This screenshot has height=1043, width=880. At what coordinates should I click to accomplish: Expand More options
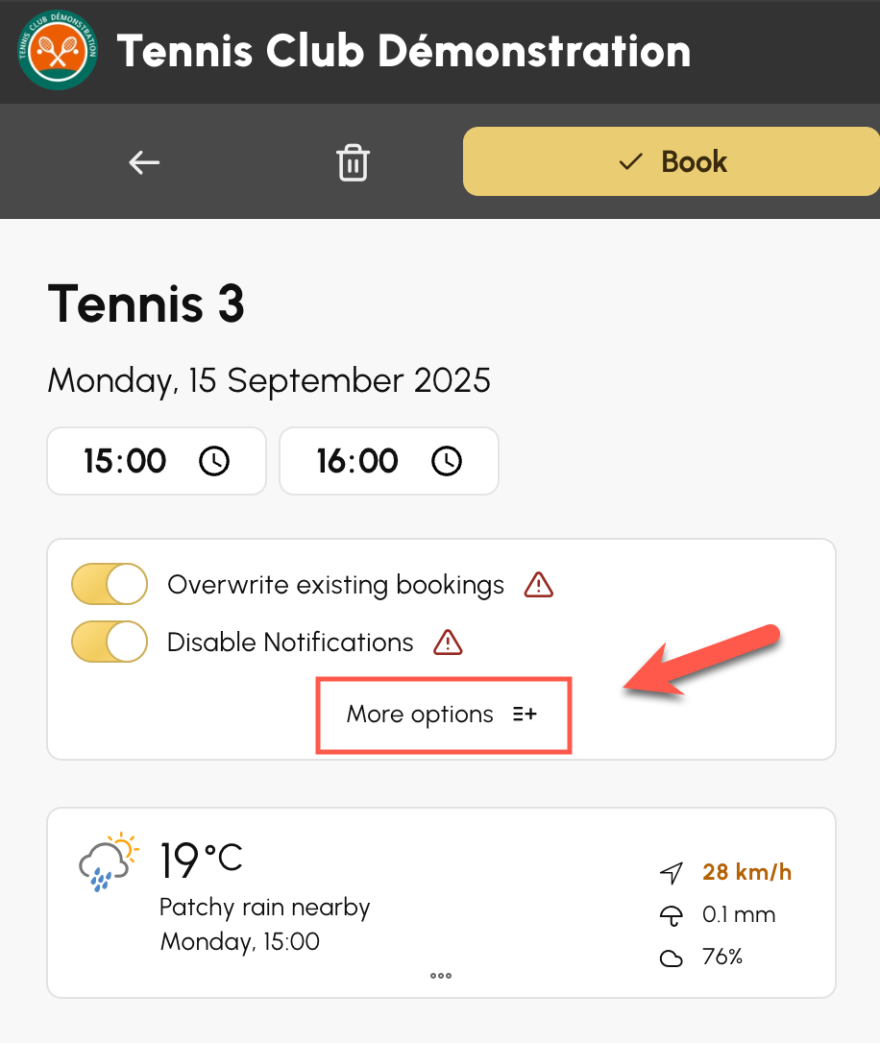pyautogui.click(x=443, y=715)
